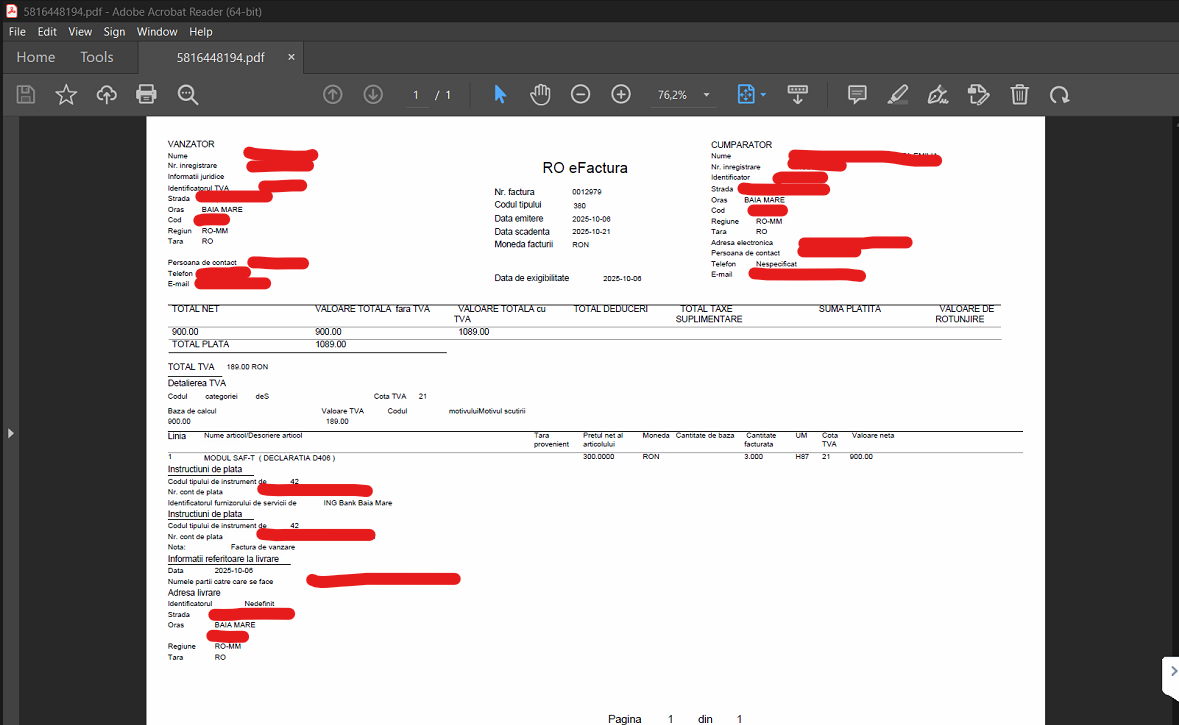Open the Find text magnifier tool

tap(187, 95)
